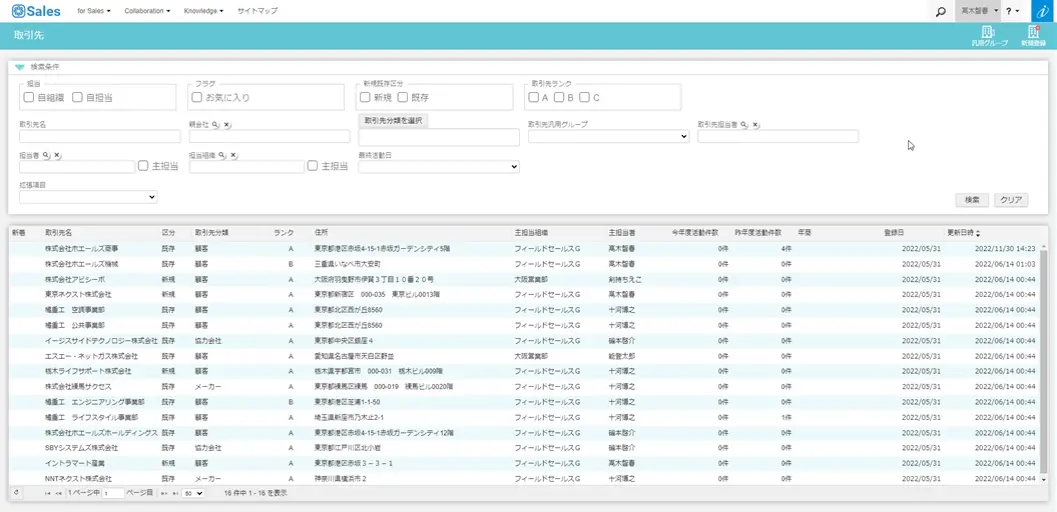
Task: Clear 担当者 with its x icon
Action: coord(58,155)
